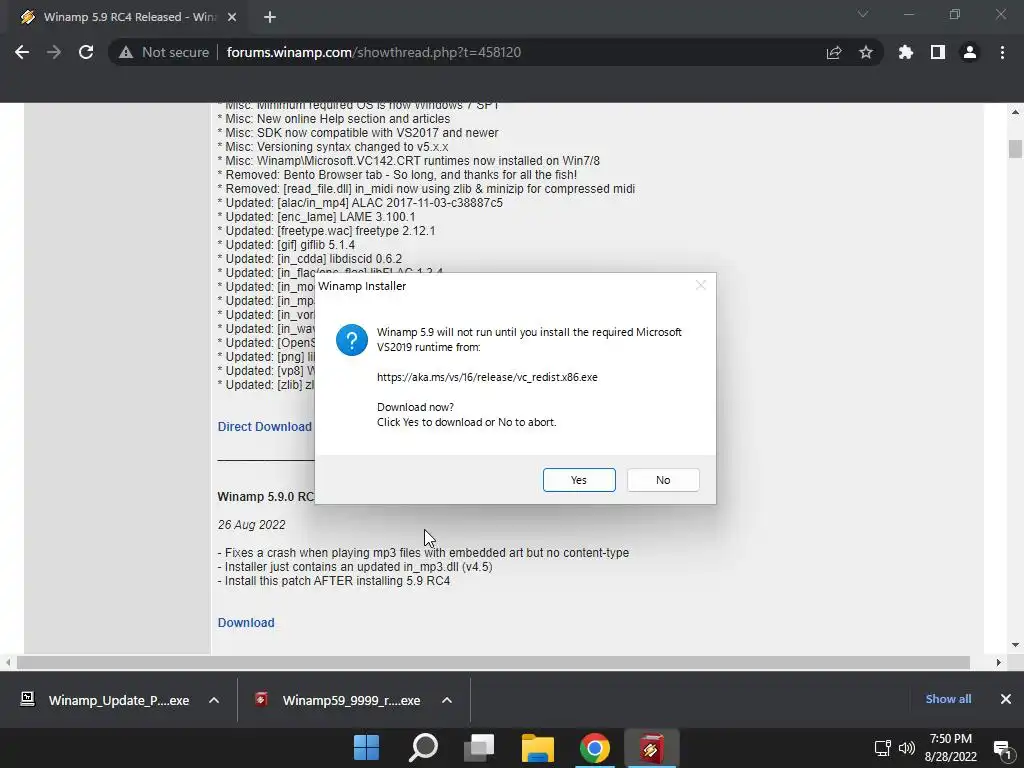Viewport: 1024px width, 768px height.
Task: Click 'Updated: [enc_lame] LAME 3.100.1' line
Action: (x=317, y=217)
